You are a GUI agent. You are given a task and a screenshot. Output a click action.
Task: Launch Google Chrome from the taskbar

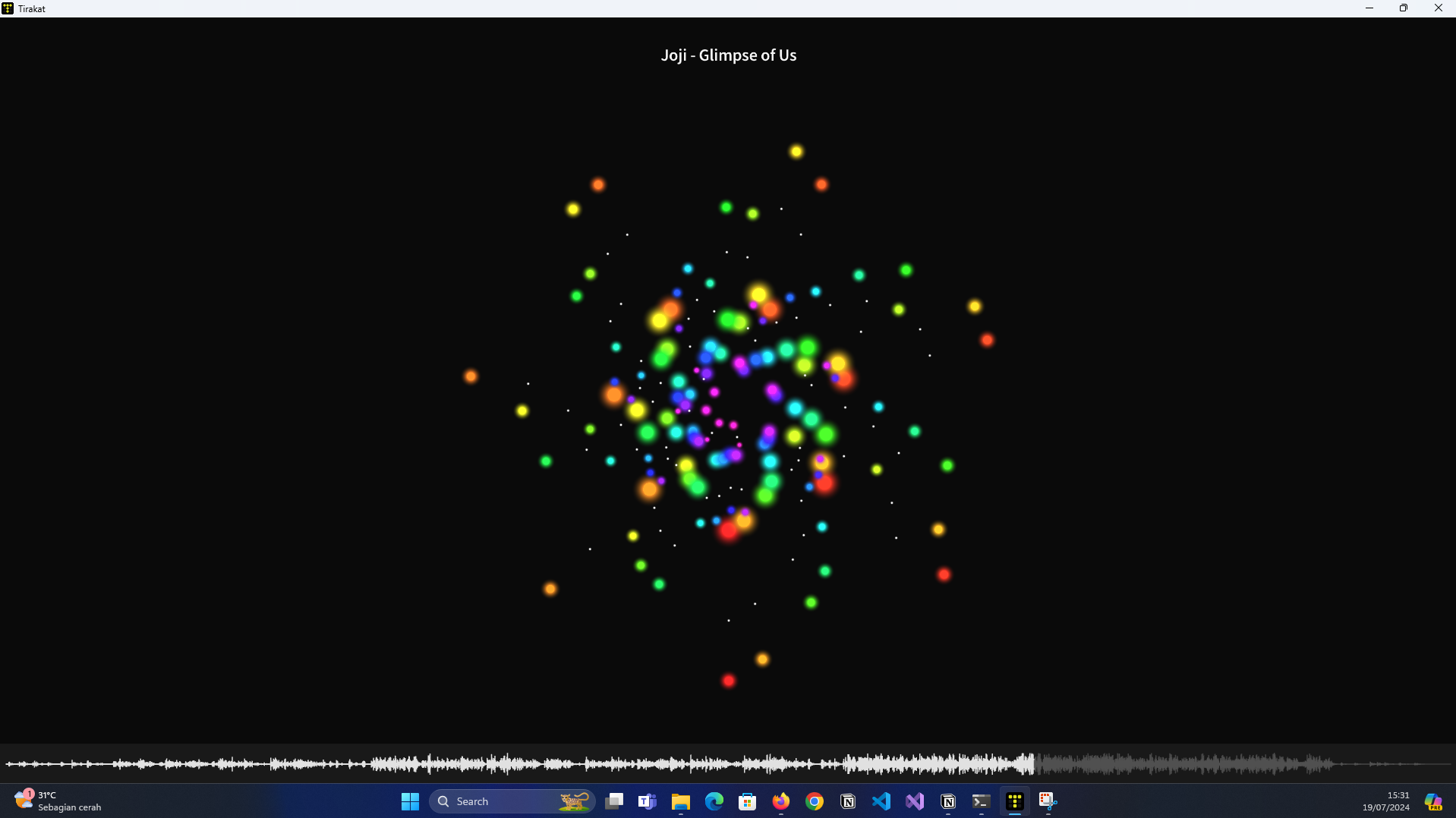(x=815, y=801)
